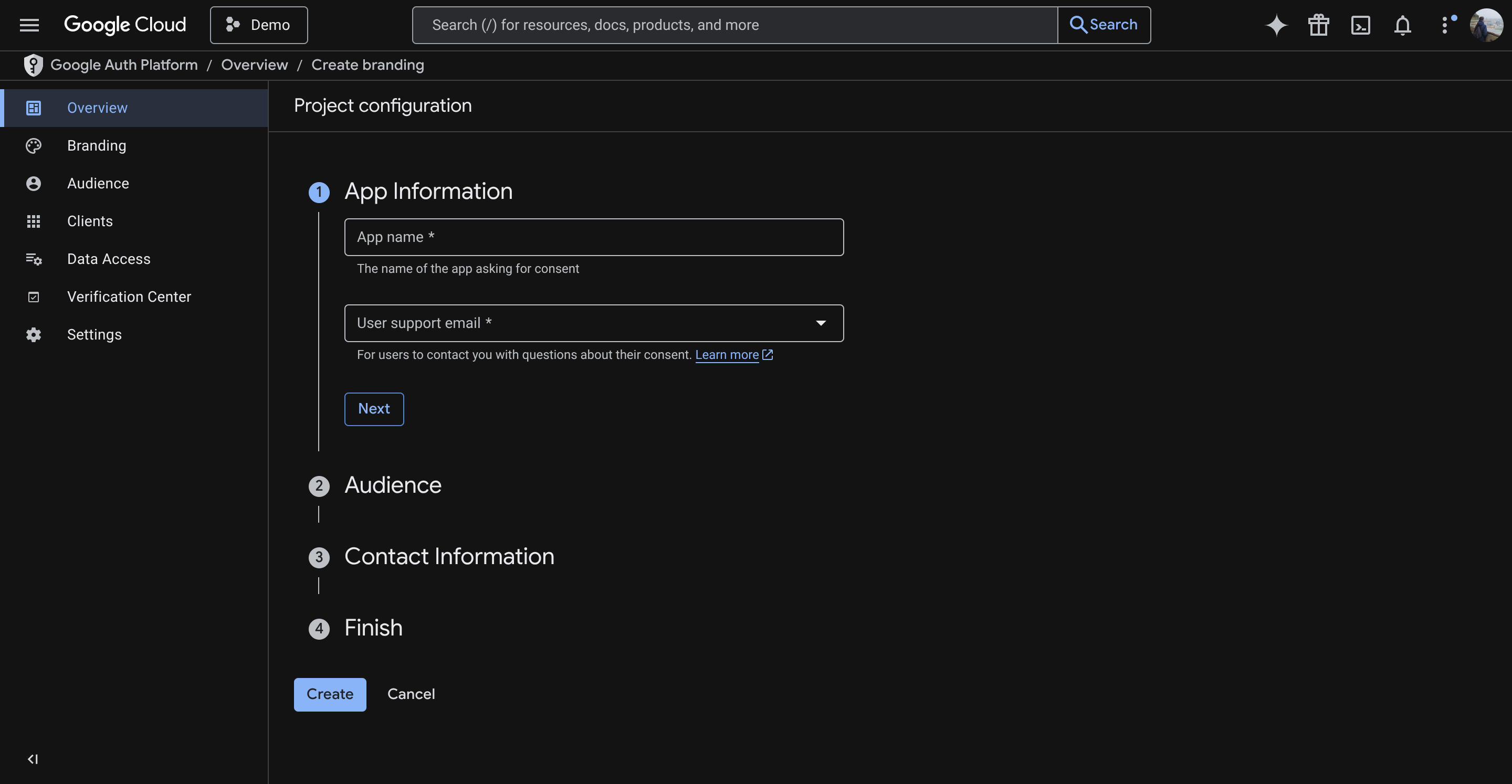Image resolution: width=1512 pixels, height=784 pixels.
Task: Open the Branding palette icon in sidebar
Action: tap(34, 145)
